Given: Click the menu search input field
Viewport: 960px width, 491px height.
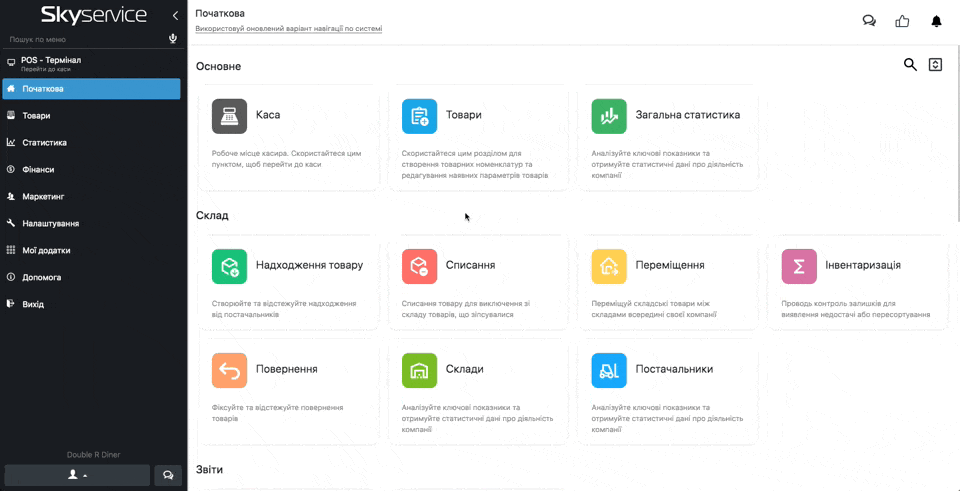Looking at the screenshot, I should point(85,39).
